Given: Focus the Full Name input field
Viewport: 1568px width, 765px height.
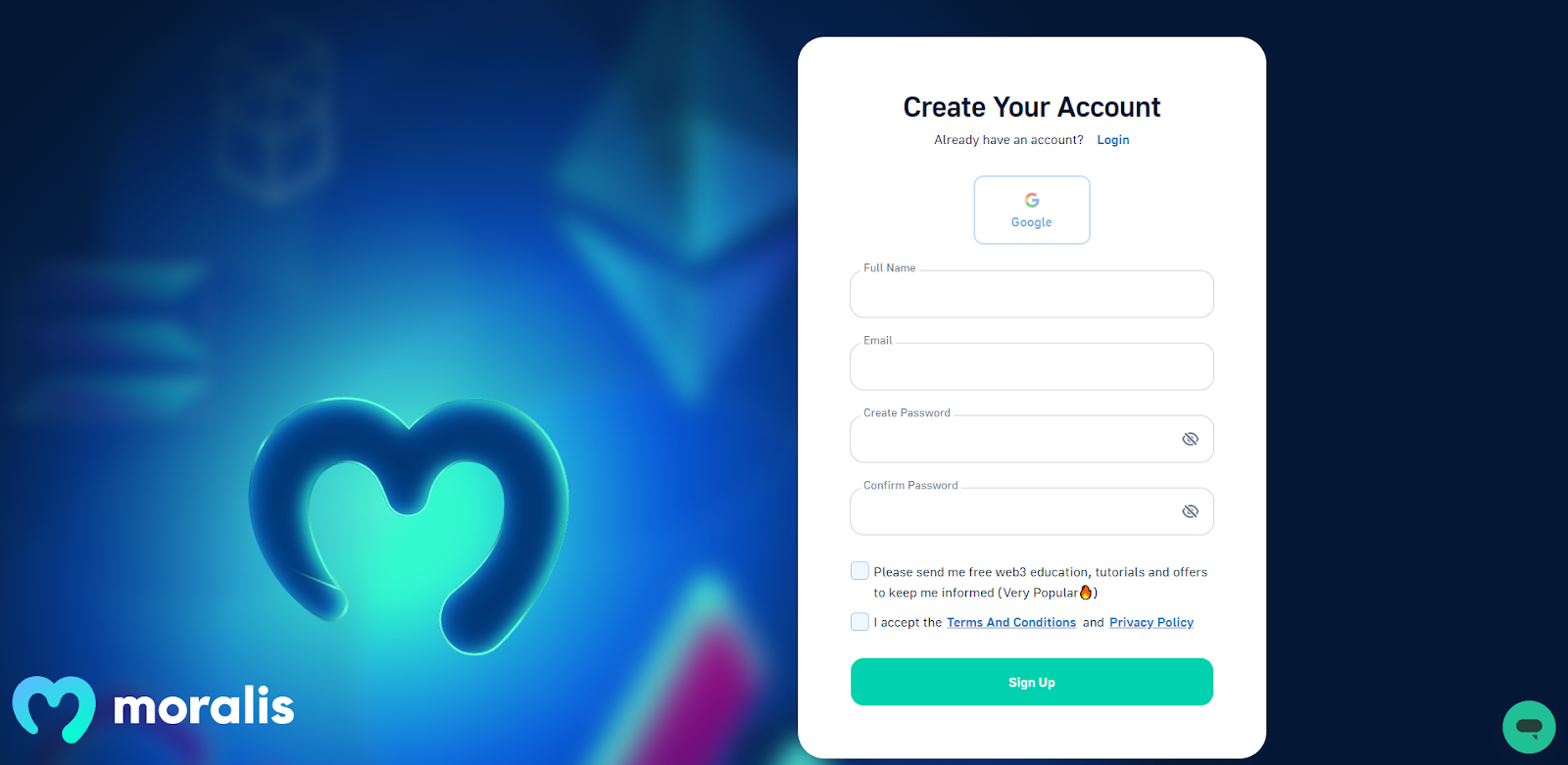Looking at the screenshot, I should [x=1032, y=294].
